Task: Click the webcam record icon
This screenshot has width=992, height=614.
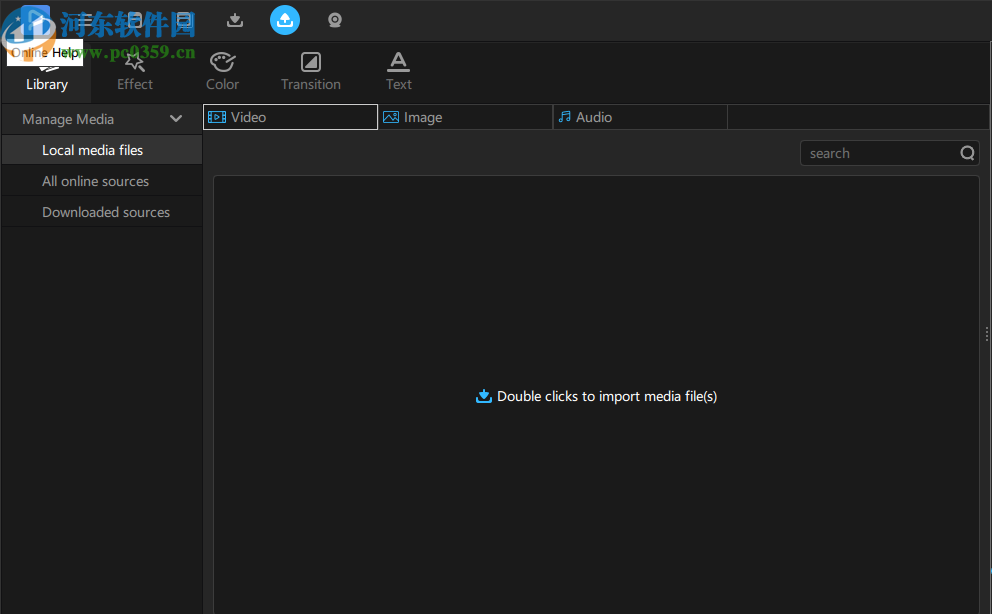Action: (335, 20)
